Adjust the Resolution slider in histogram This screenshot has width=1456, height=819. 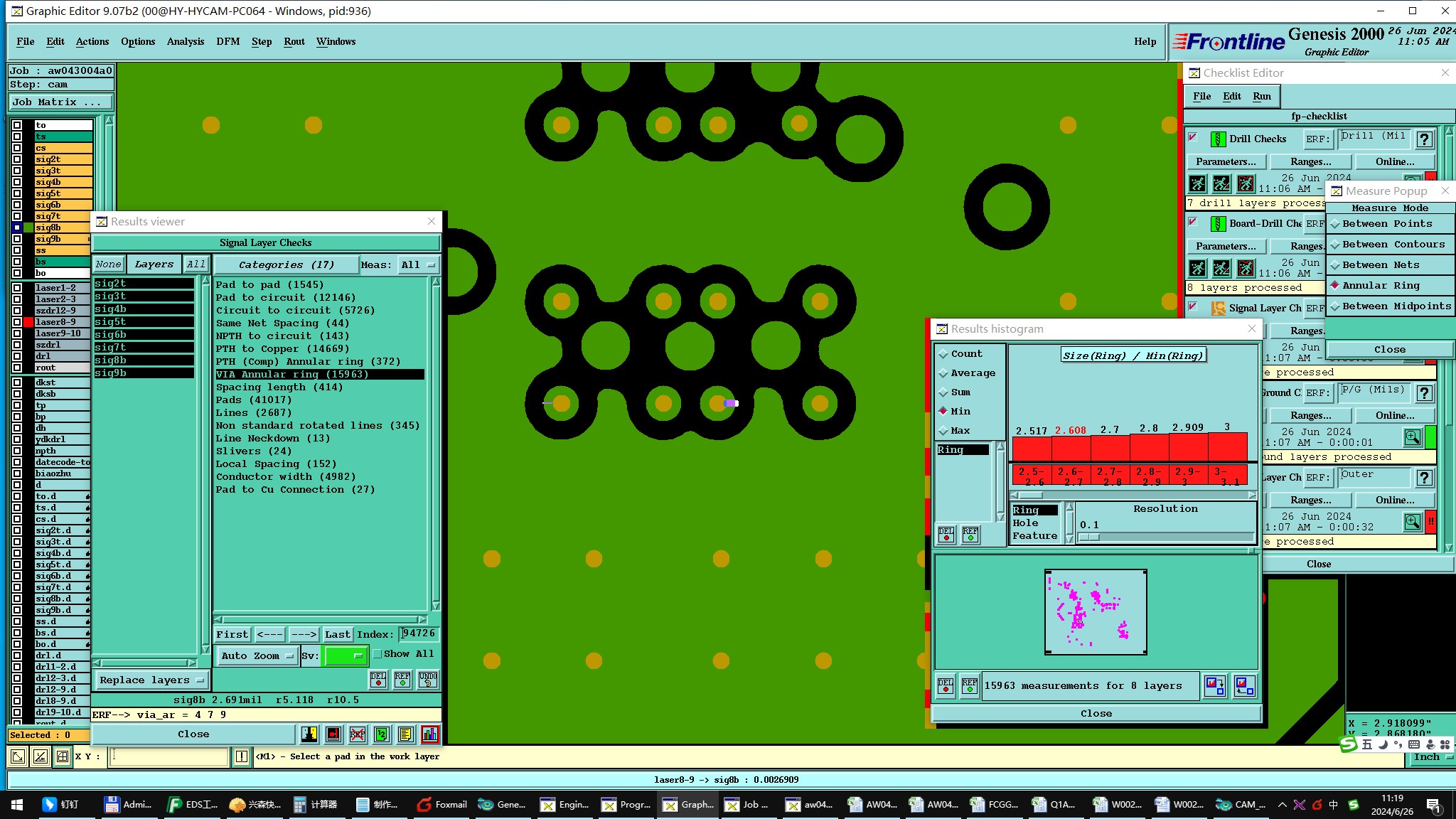pos(1089,537)
